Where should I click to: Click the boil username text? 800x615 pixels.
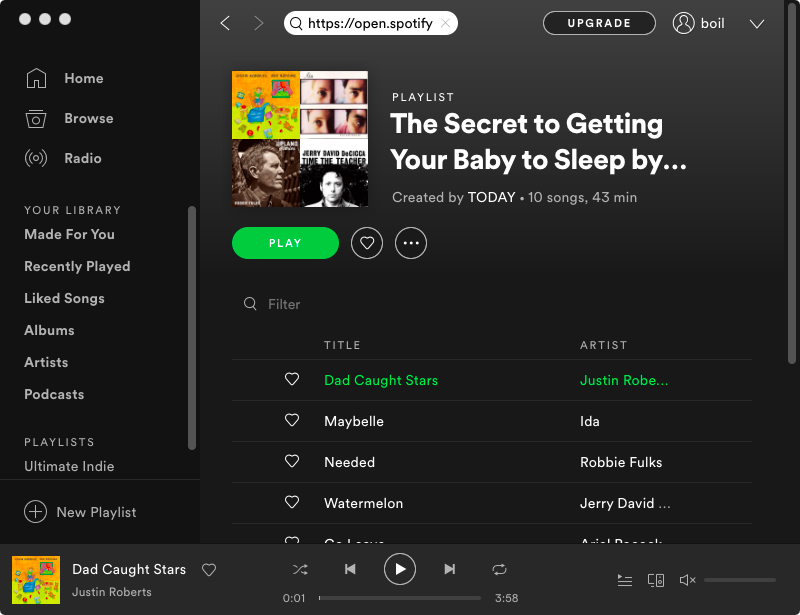coord(713,23)
